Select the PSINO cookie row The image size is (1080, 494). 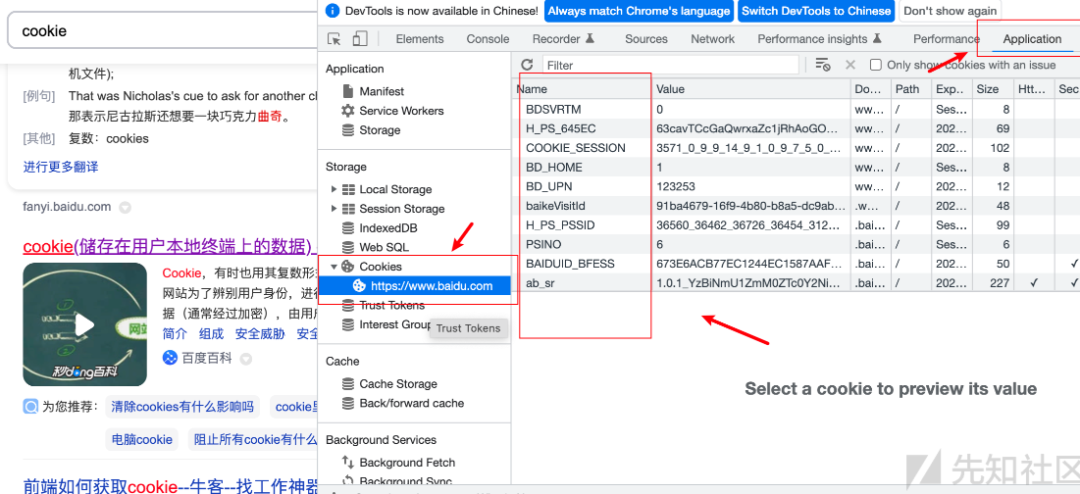coord(796,244)
